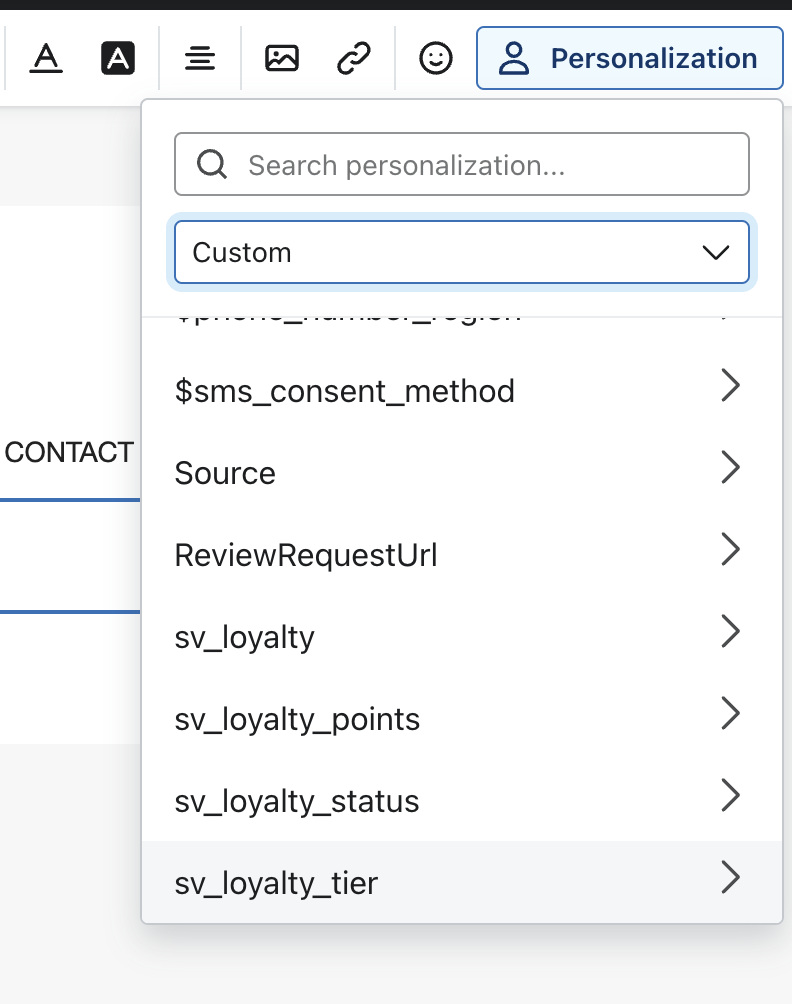
Task: Click the CONTACT tab label
Action: [69, 453]
